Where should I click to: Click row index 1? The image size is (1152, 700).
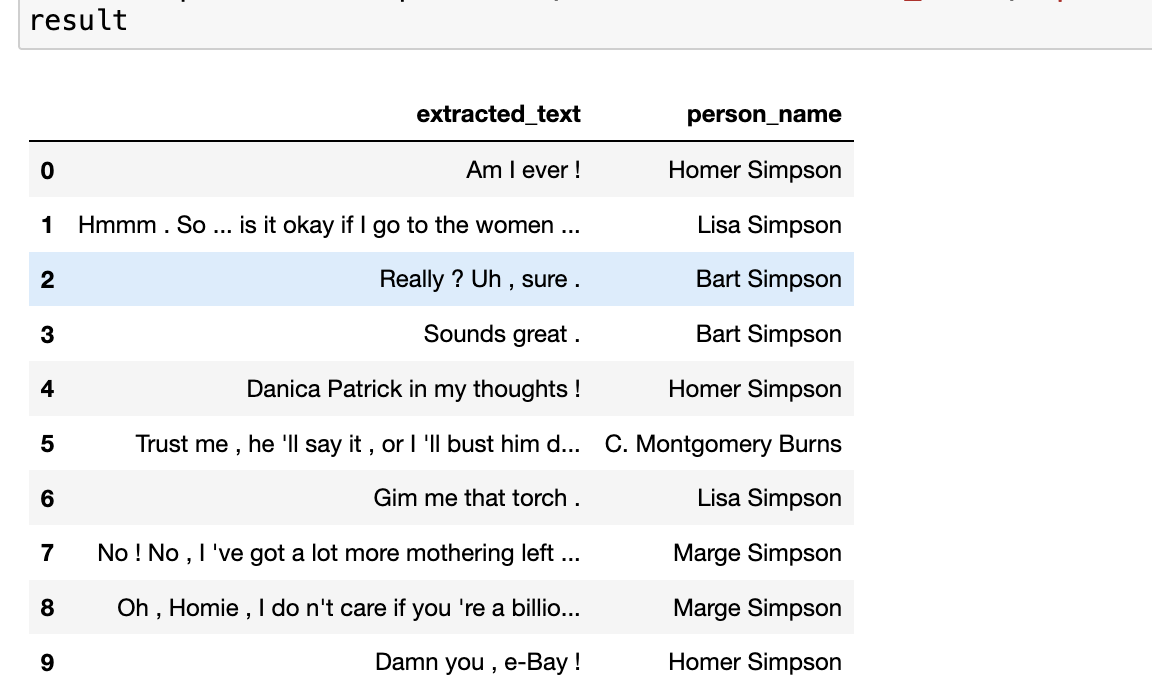pyautogui.click(x=47, y=225)
